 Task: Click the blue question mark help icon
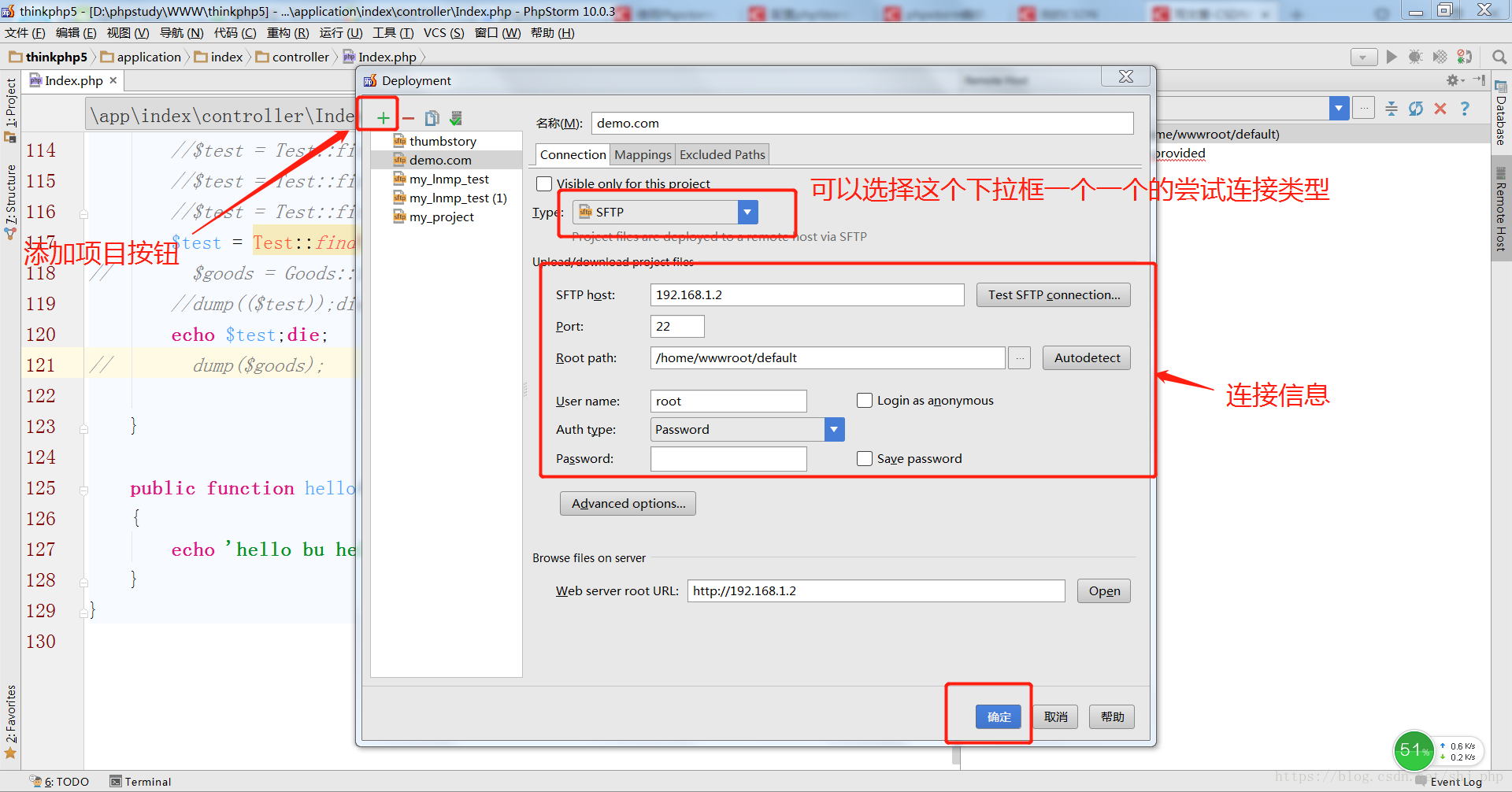[x=1465, y=109]
